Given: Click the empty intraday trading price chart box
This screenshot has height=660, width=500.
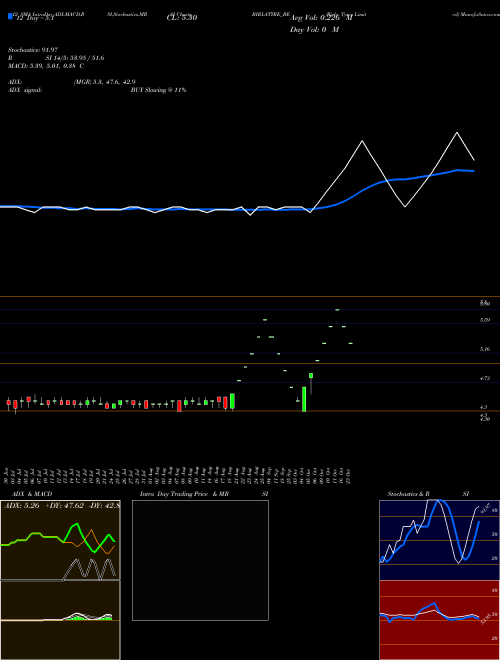Looking at the screenshot, I should pyautogui.click(x=200, y=560).
